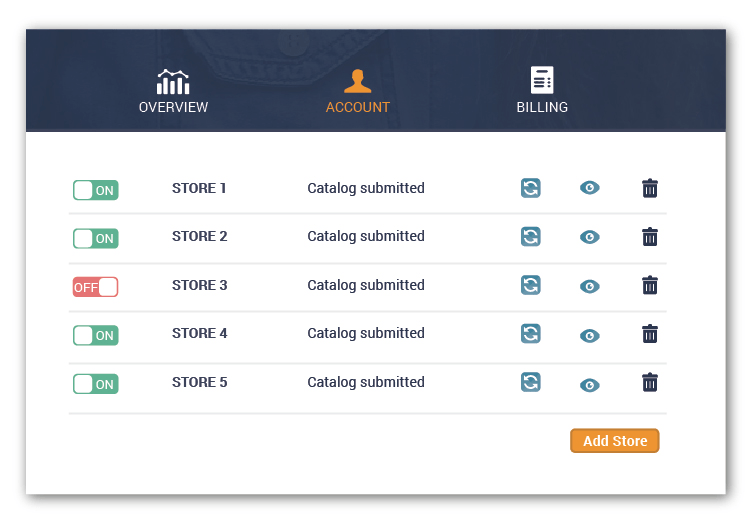Click the Billing document icon
750x531 pixels.
coord(542,80)
